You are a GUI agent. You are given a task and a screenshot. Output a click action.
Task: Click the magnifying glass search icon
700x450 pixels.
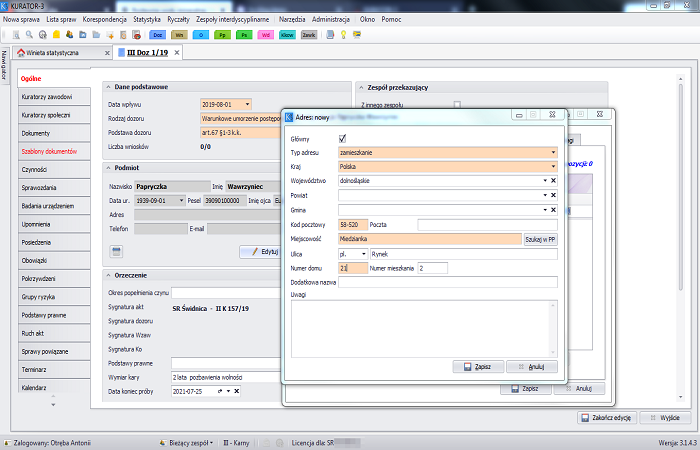point(29,34)
